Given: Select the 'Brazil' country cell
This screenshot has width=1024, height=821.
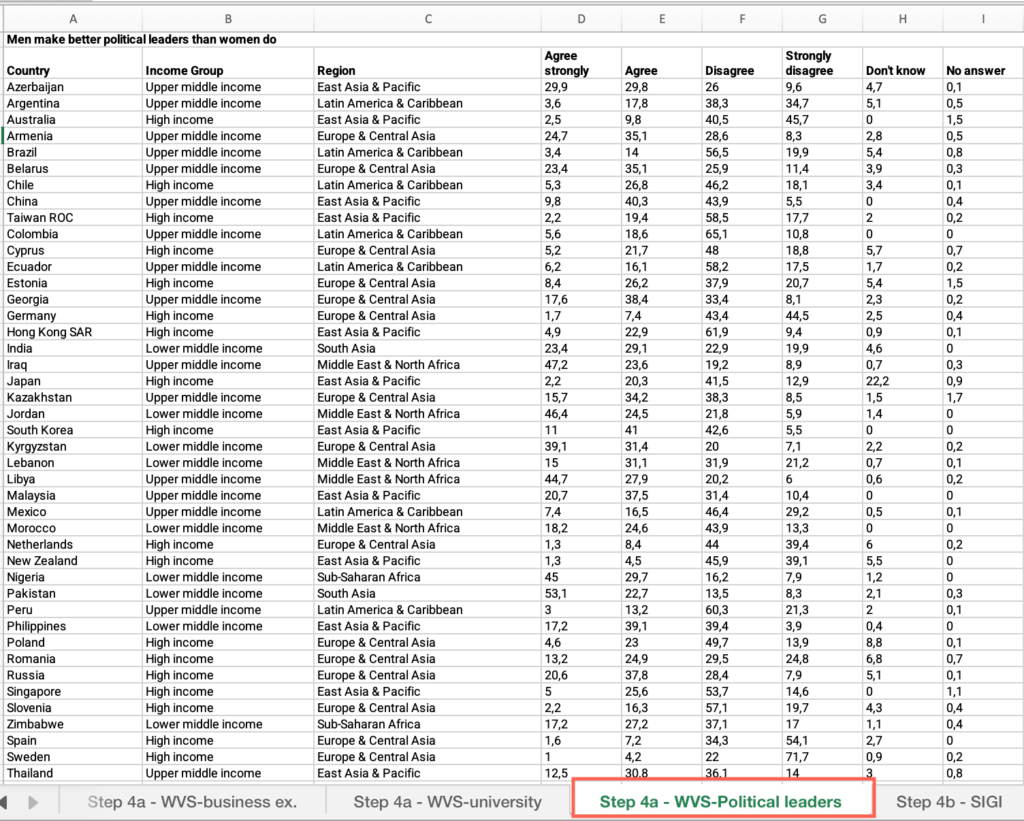Looking at the screenshot, I should [73, 152].
